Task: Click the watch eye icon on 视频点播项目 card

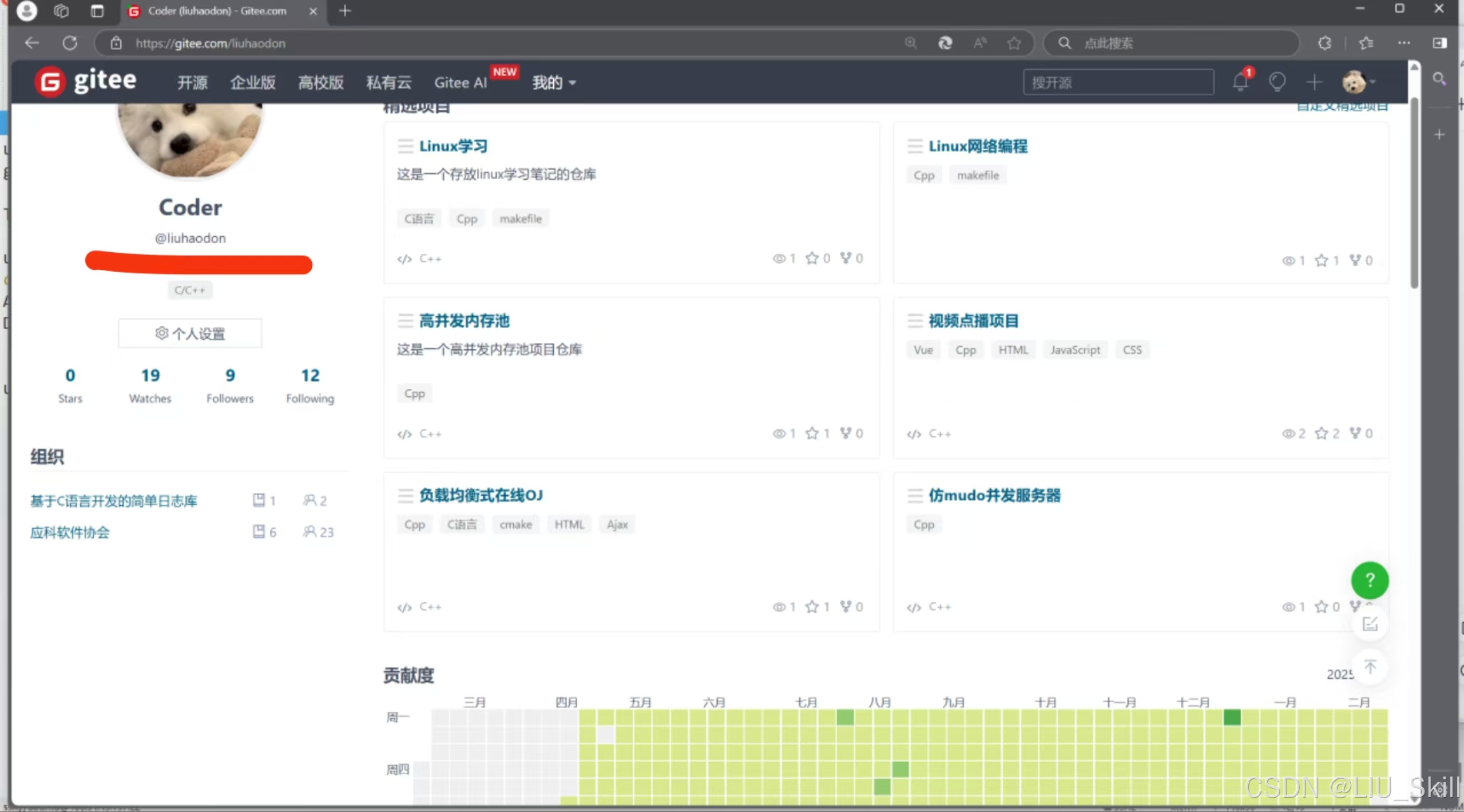Action: pos(1288,434)
